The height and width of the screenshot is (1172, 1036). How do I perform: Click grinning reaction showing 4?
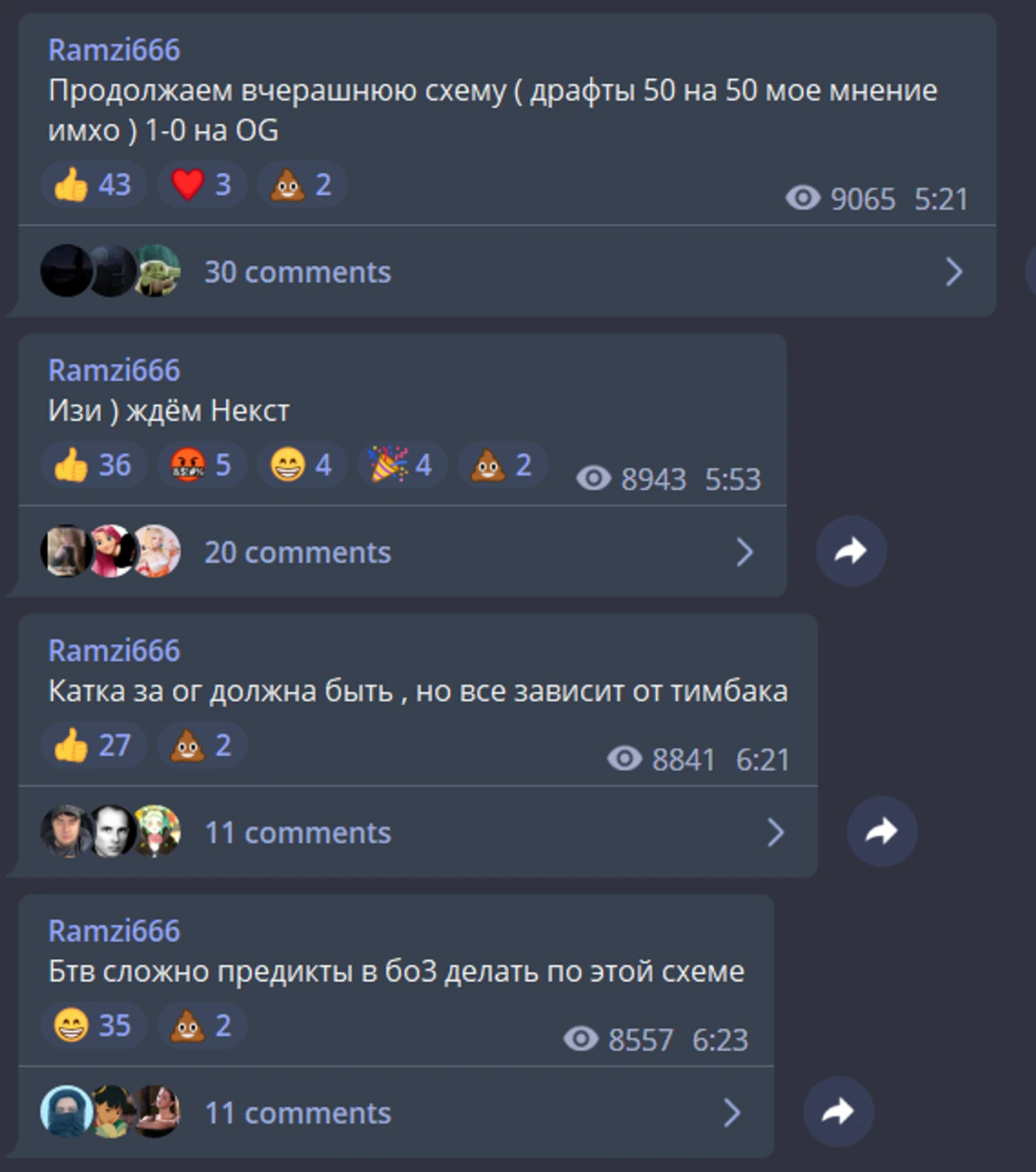302,465
